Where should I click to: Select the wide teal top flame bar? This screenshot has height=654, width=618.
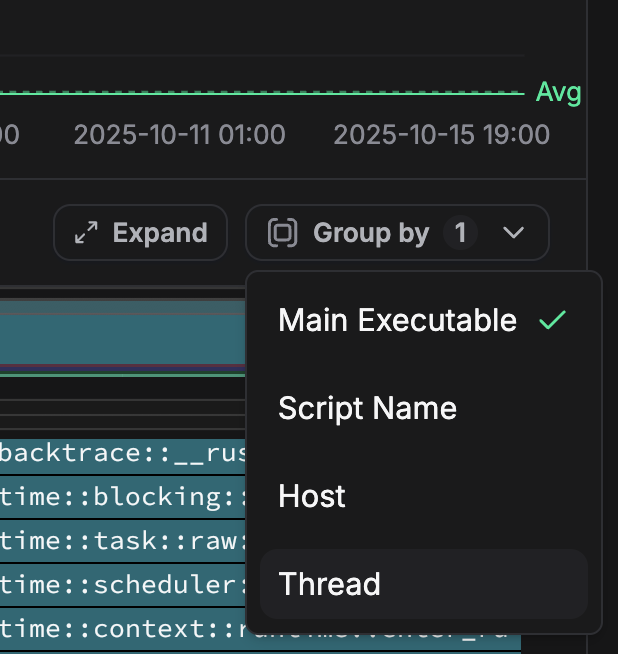tap(122, 338)
